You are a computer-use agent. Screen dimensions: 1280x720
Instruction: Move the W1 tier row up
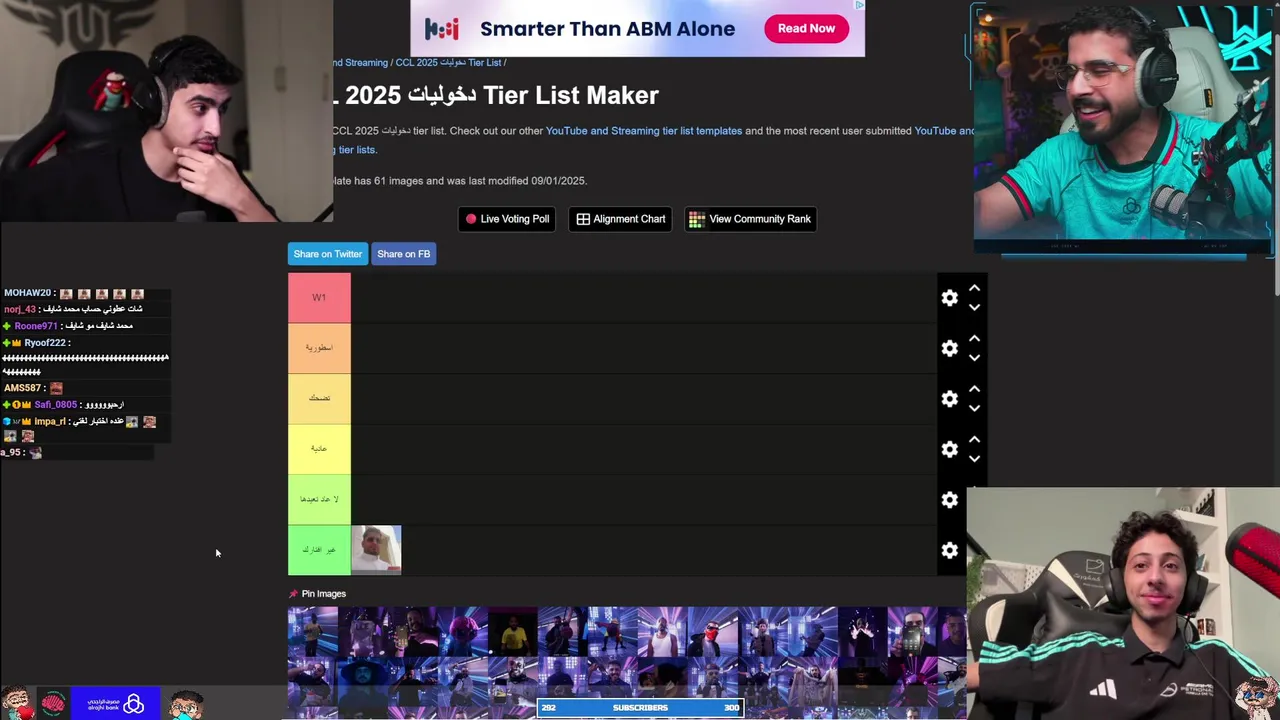pos(974,288)
